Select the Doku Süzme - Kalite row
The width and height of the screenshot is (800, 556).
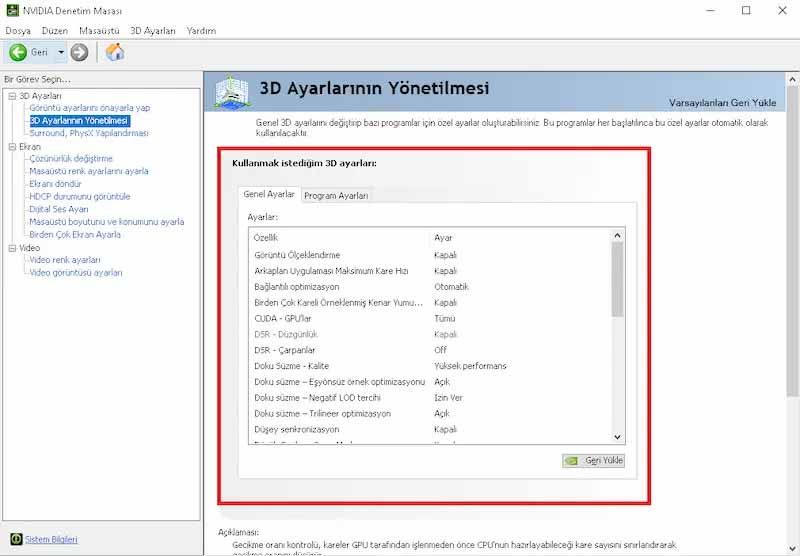click(430, 366)
